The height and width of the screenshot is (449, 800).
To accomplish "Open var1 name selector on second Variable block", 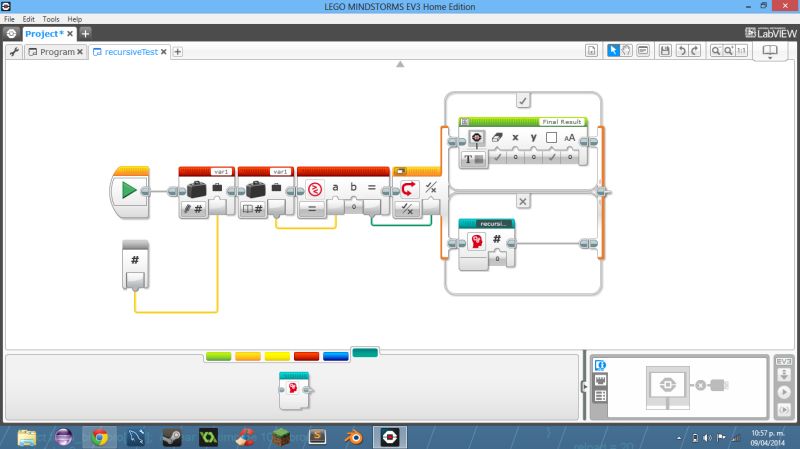I will click(281, 171).
